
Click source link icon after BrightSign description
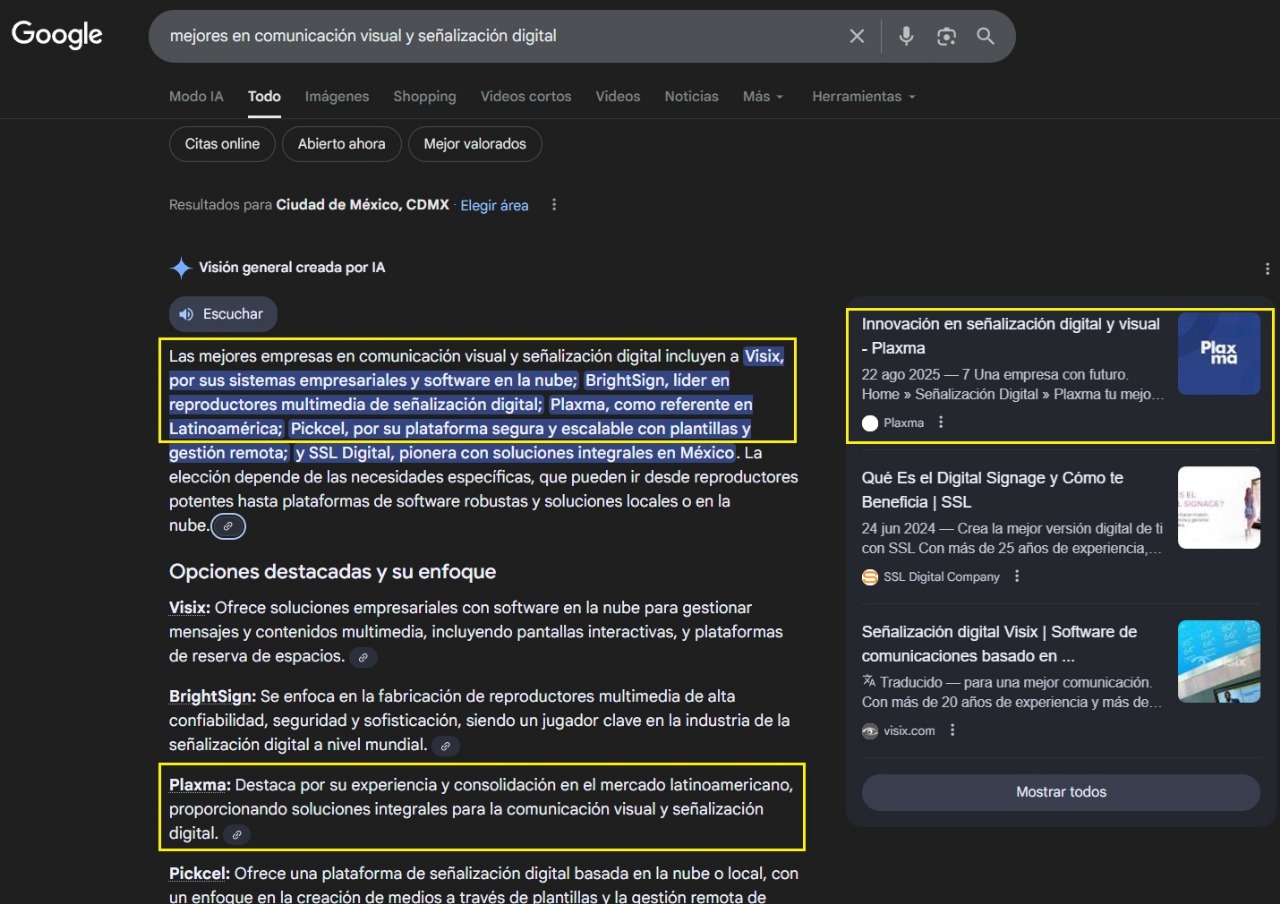(446, 745)
